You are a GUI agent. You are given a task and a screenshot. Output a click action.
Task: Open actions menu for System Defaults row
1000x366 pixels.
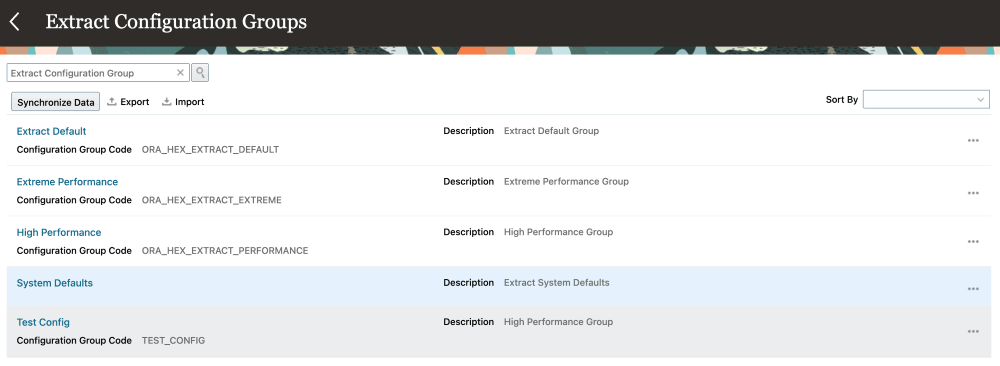pyautogui.click(x=973, y=289)
